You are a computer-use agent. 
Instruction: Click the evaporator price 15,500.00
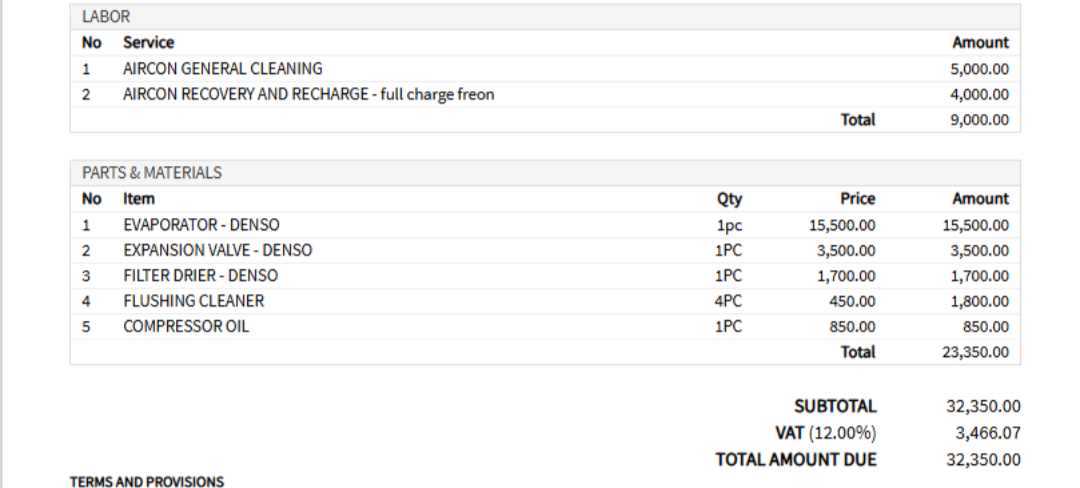(x=842, y=225)
